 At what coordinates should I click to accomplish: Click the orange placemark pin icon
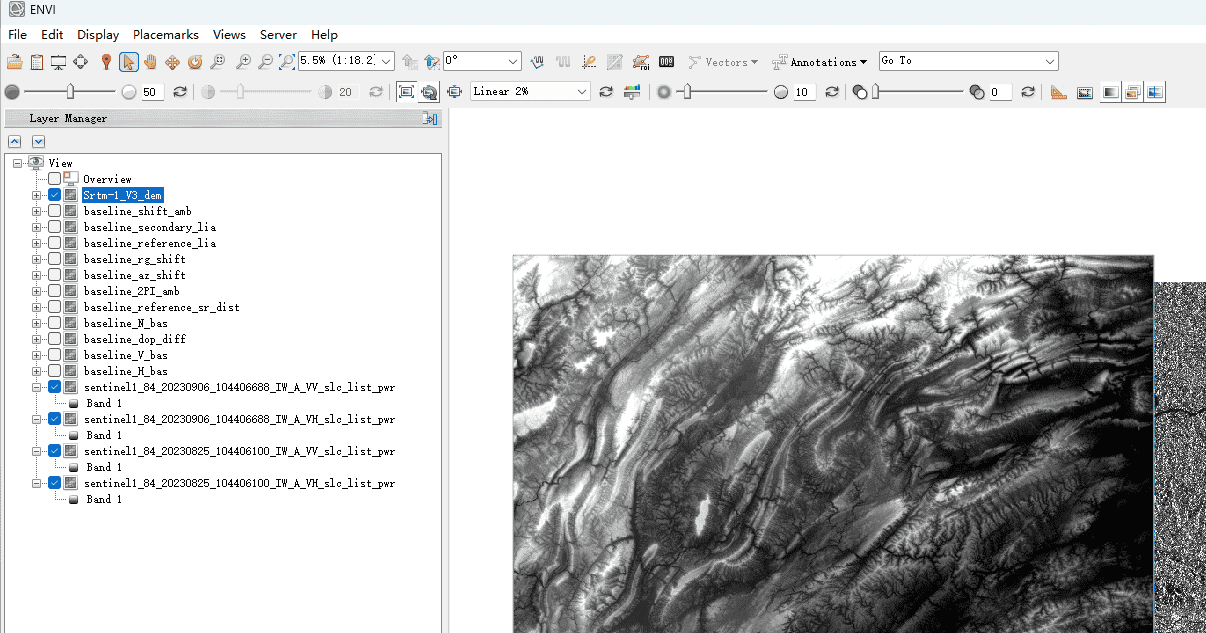(x=106, y=62)
